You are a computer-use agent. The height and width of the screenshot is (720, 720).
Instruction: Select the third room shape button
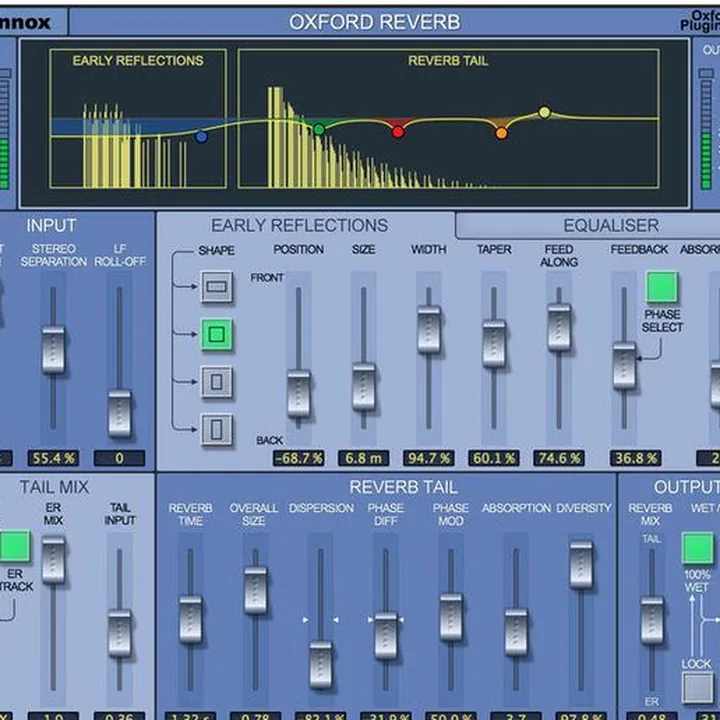click(x=217, y=382)
